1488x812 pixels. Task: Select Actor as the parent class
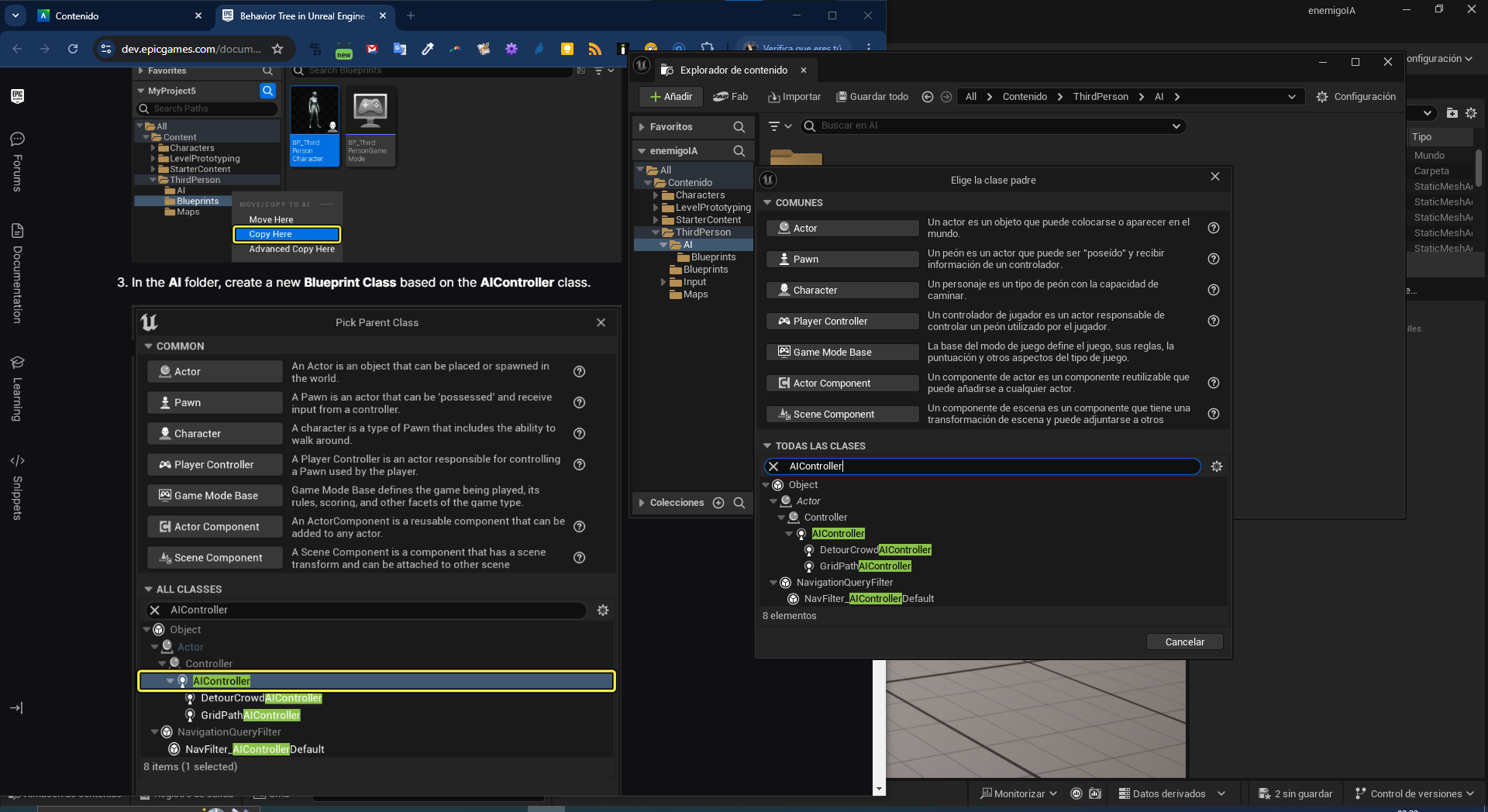pos(842,228)
